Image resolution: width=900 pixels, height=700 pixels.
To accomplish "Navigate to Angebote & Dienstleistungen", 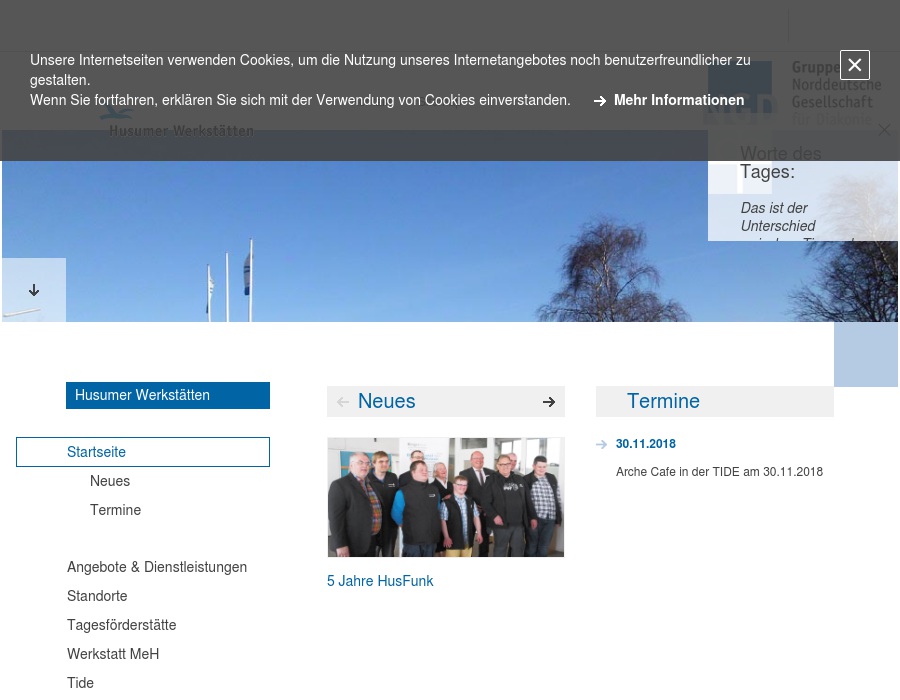I will [157, 567].
